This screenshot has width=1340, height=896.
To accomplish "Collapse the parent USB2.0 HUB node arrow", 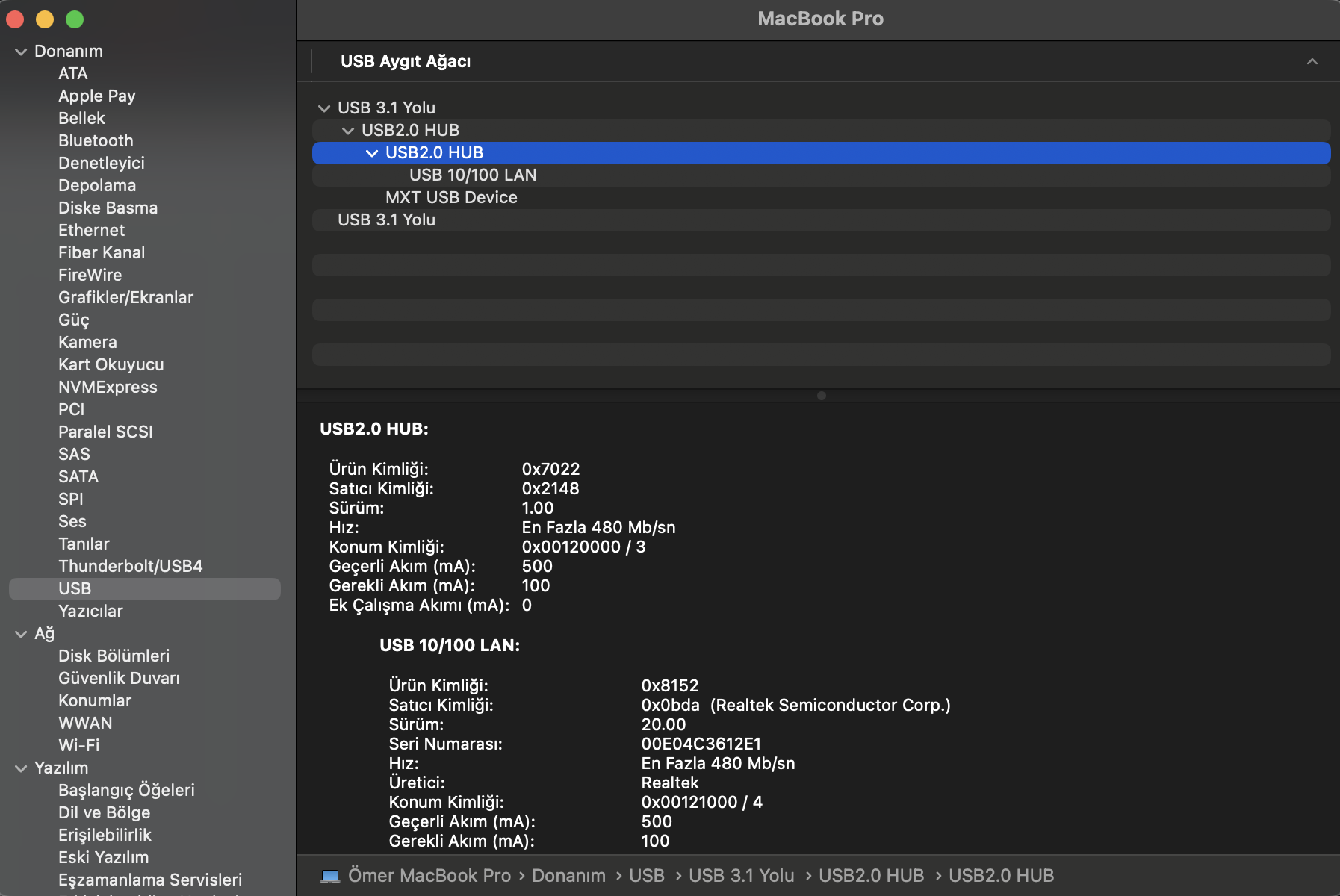I will [348, 131].
